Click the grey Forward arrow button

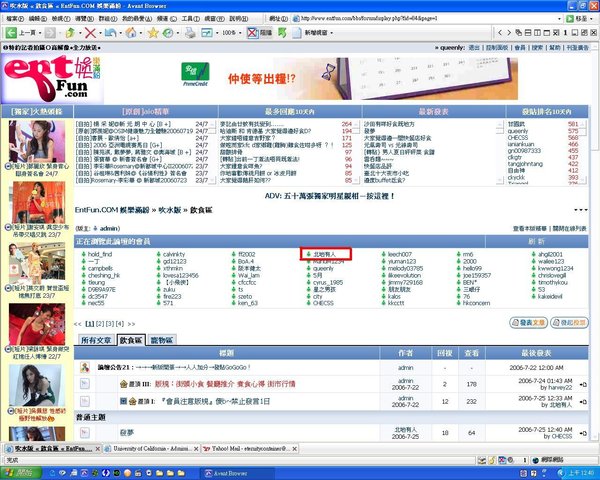(x=50, y=33)
